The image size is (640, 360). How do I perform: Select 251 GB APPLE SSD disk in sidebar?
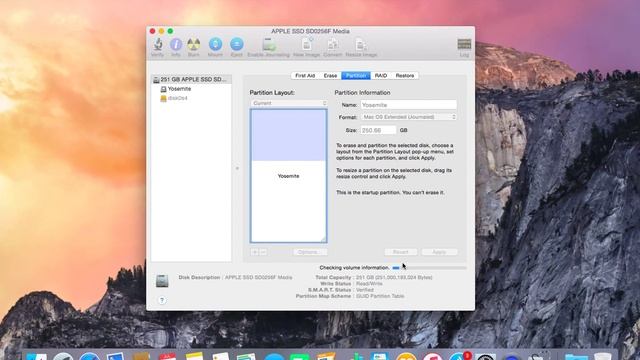(x=191, y=79)
